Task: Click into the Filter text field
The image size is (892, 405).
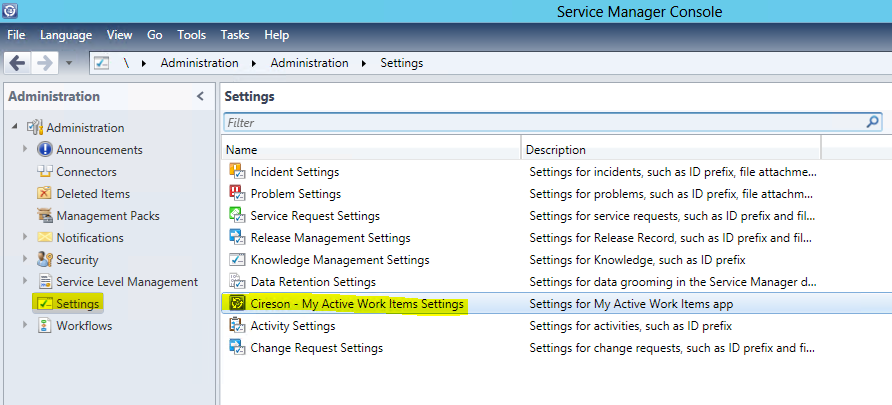Action: 540,123
